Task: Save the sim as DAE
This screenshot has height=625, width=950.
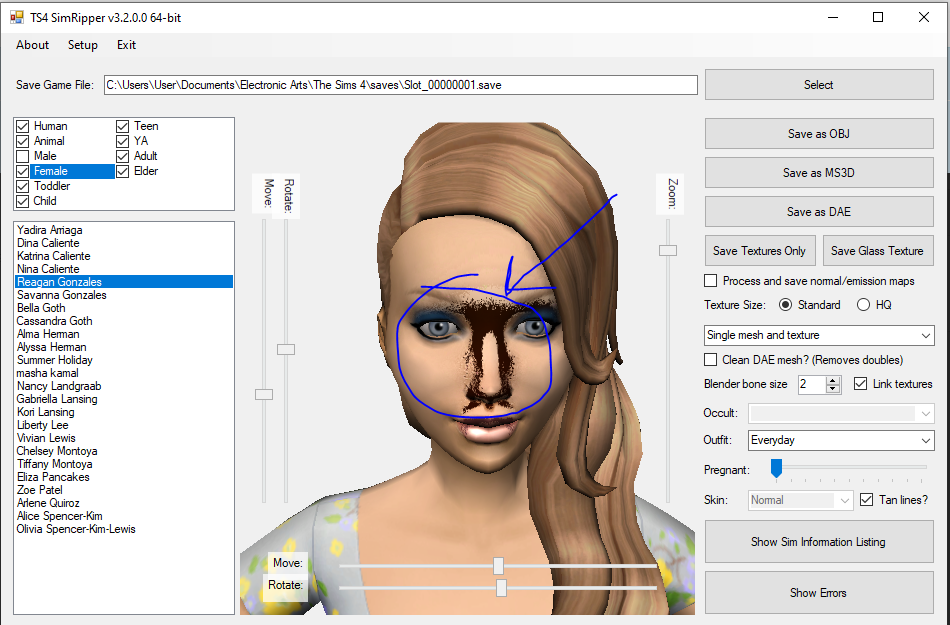Action: pos(818,211)
